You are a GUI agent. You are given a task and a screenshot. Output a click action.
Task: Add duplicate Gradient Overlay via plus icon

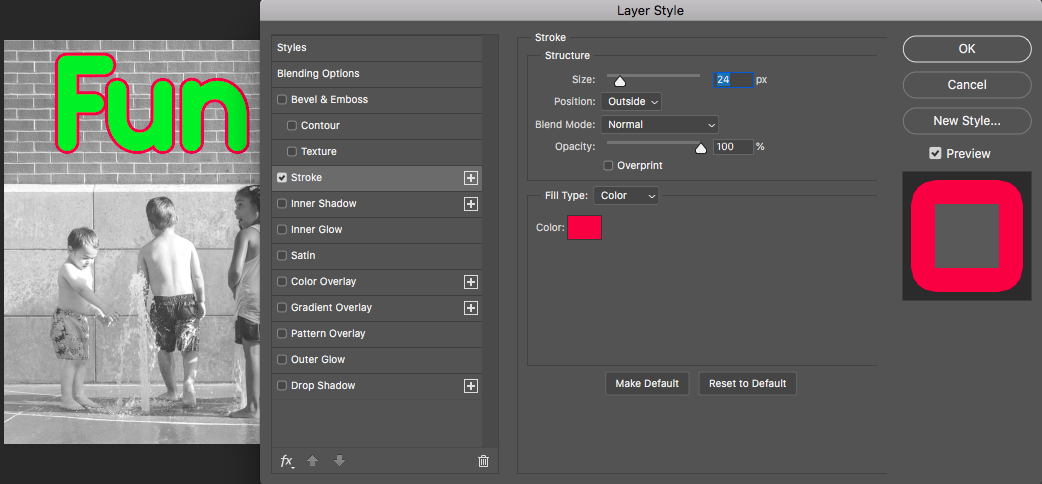point(470,308)
